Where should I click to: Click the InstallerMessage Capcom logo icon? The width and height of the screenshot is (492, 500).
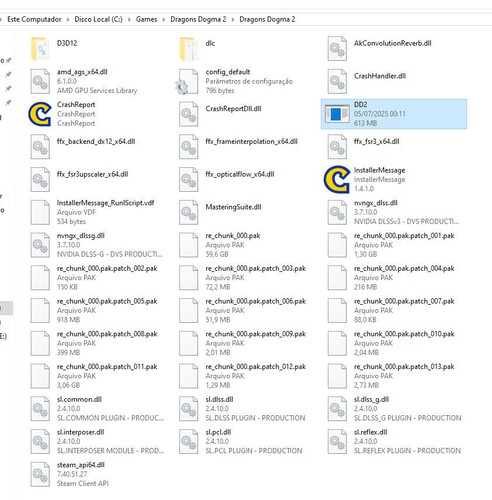pyautogui.click(x=337, y=179)
